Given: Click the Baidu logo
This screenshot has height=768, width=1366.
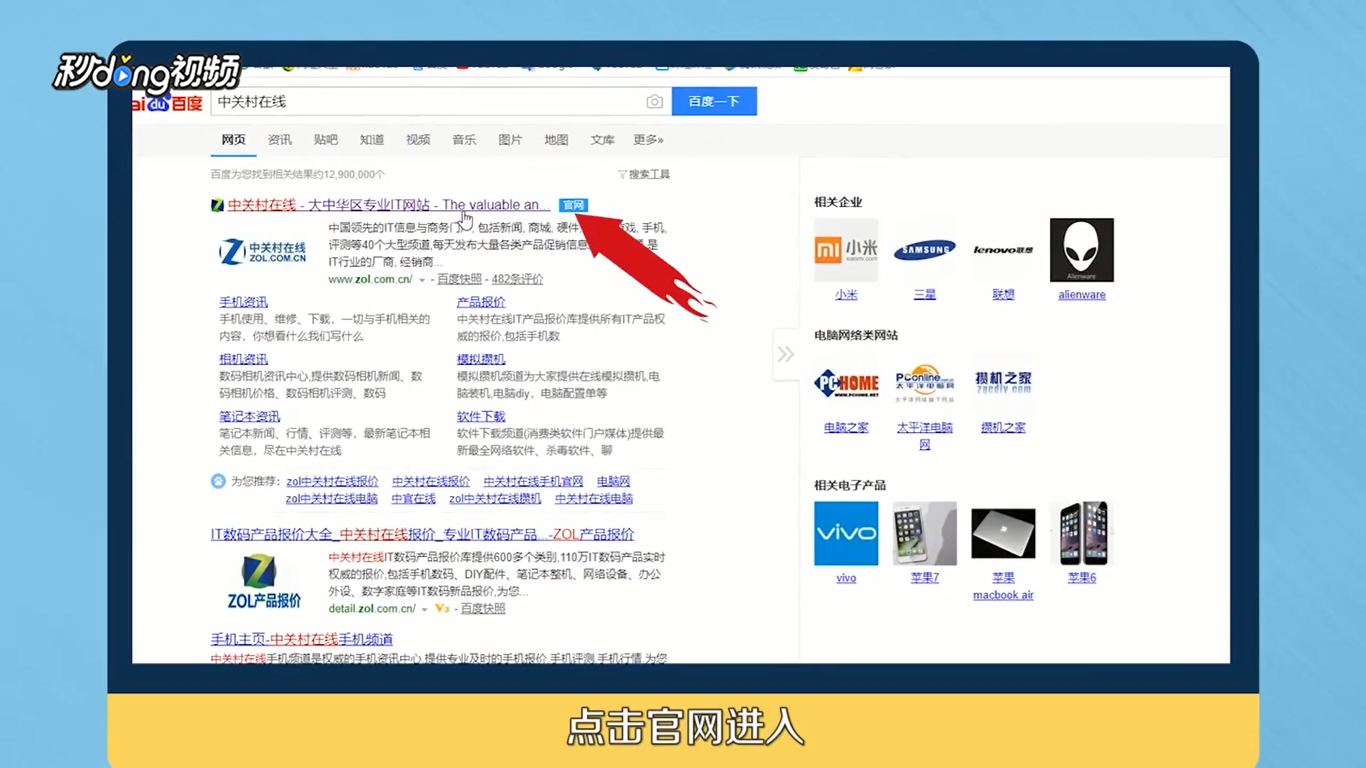Looking at the screenshot, I should click(168, 102).
